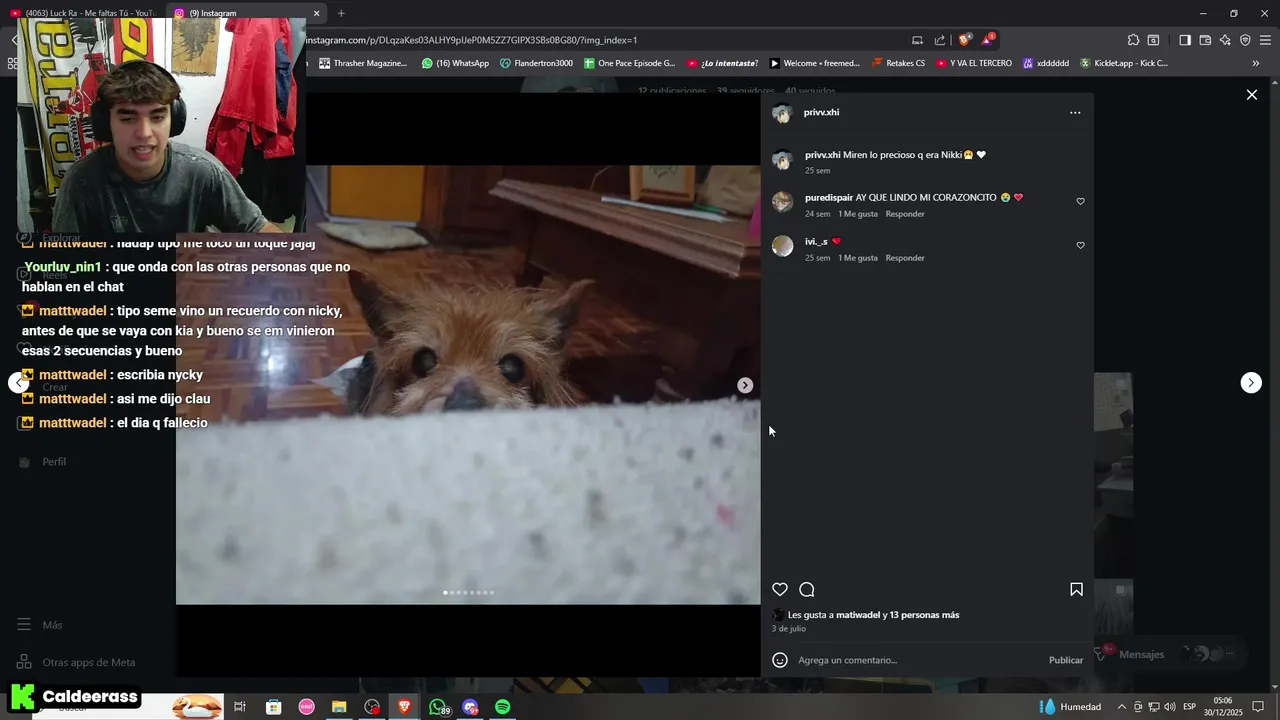Open the Brave VPN shield icon
The width and height of the screenshot is (1280, 720).
[x=1245, y=40]
